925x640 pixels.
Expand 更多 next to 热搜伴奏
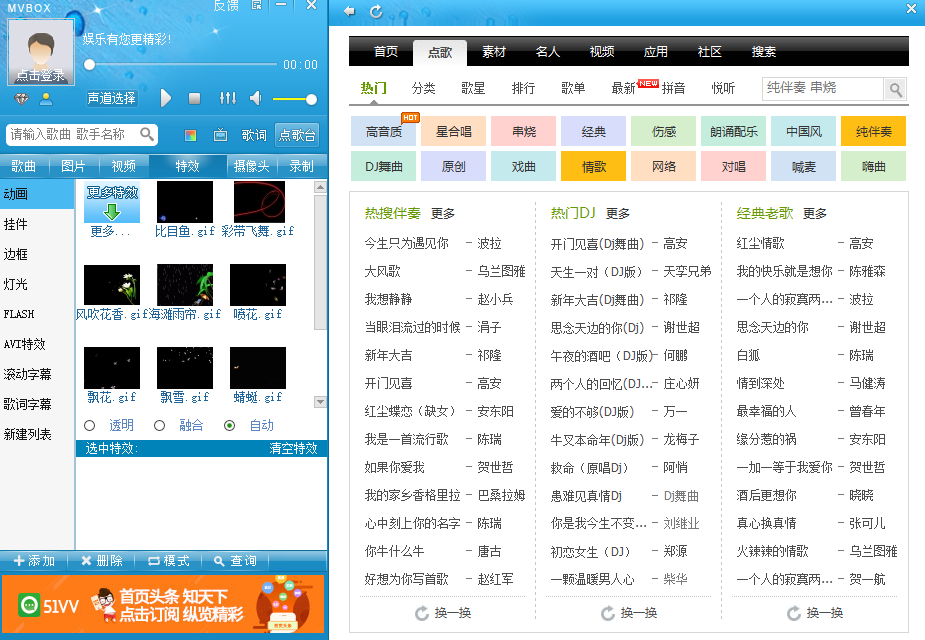click(x=443, y=213)
